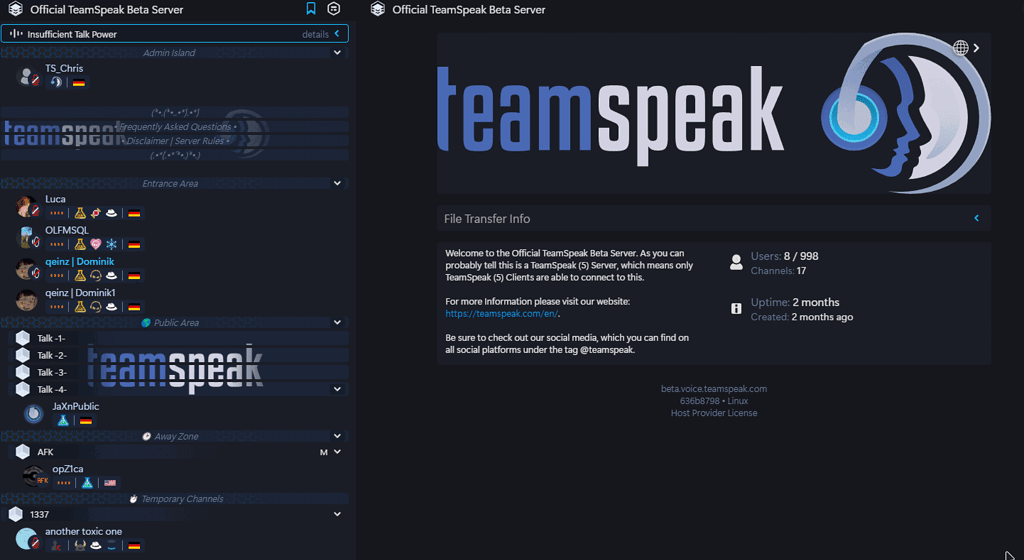Select user qeinz | Dominik in list
1024x560 pixels.
[x=80, y=262]
